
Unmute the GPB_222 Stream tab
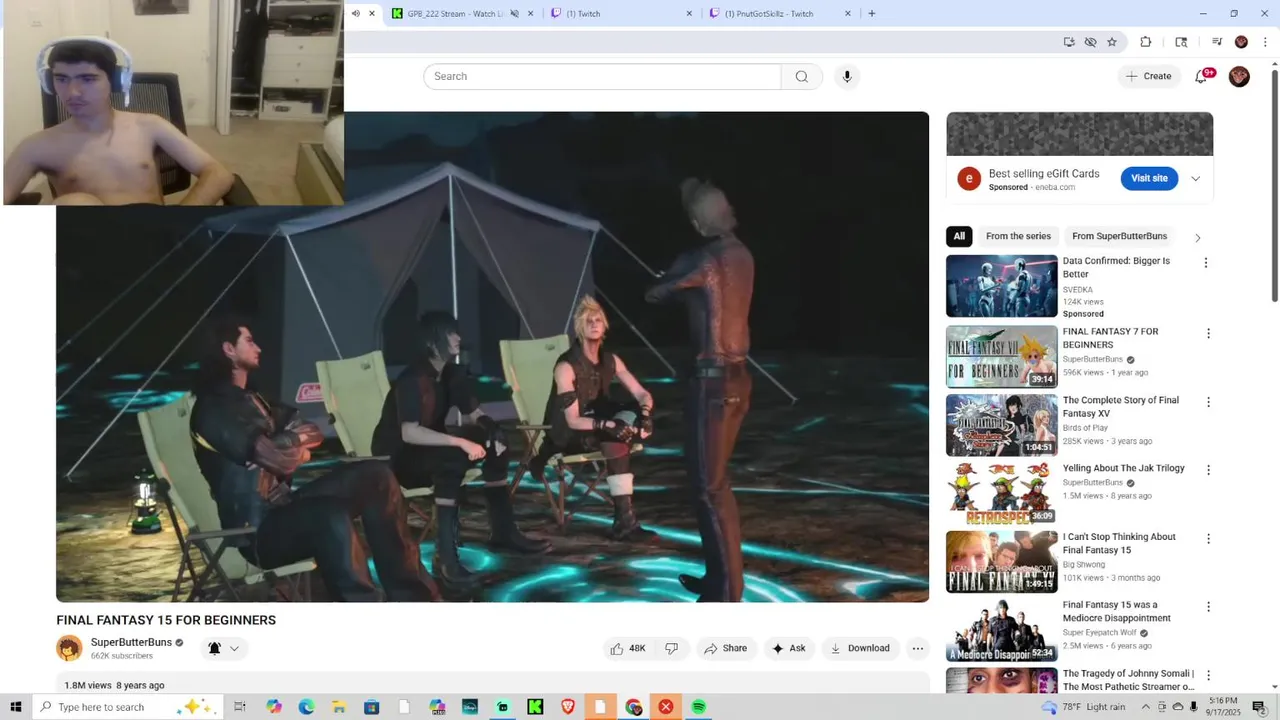pyautogui.click(x=514, y=13)
